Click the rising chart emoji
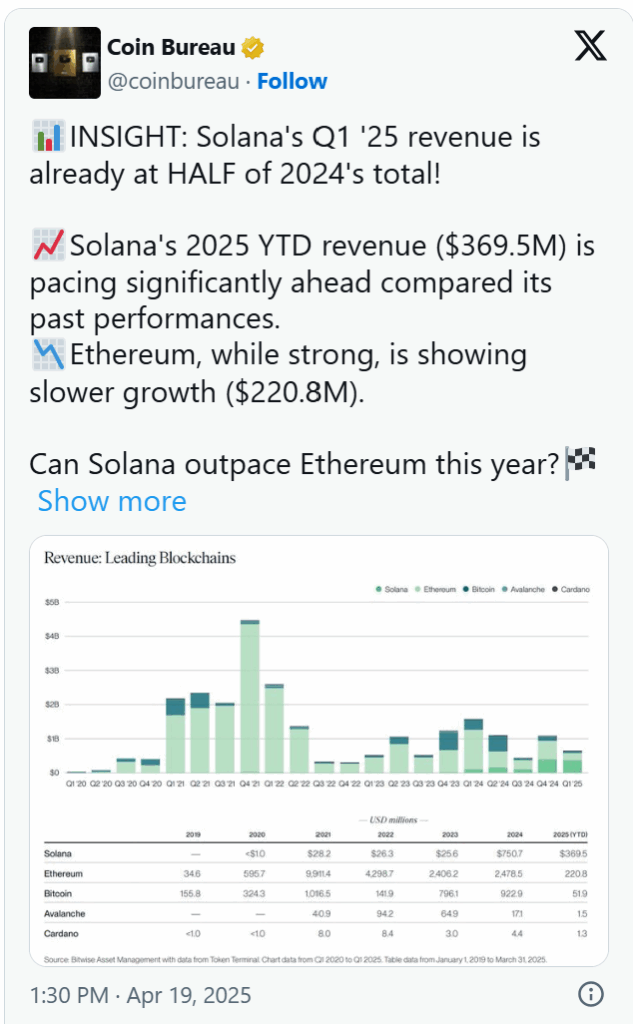The image size is (633, 1024). coord(47,246)
